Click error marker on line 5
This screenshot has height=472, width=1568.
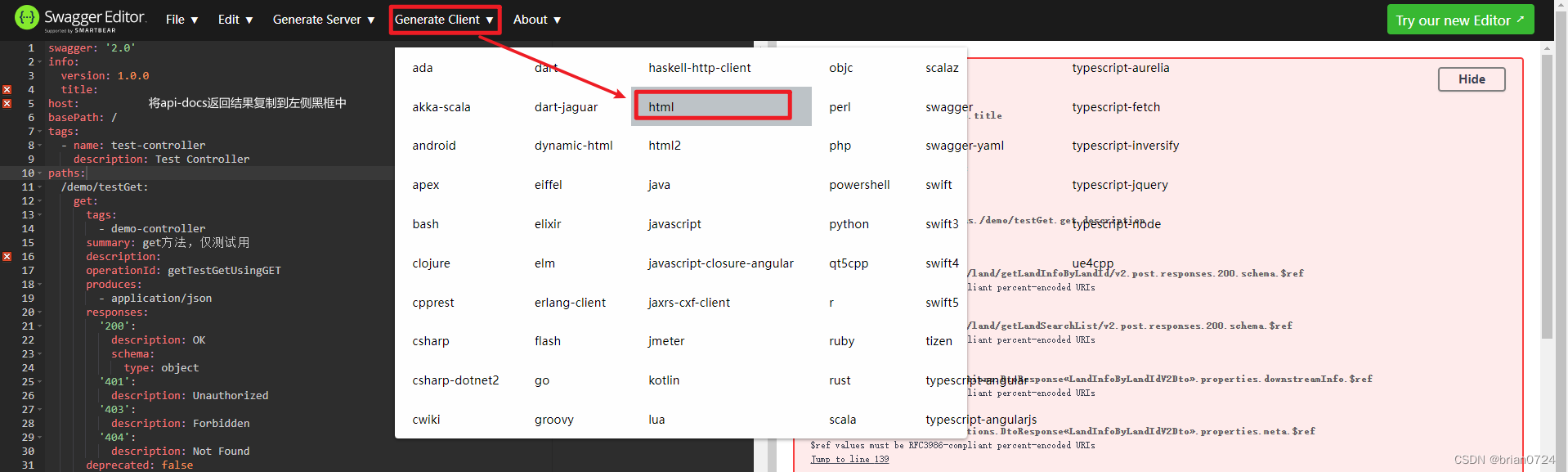coord(7,104)
